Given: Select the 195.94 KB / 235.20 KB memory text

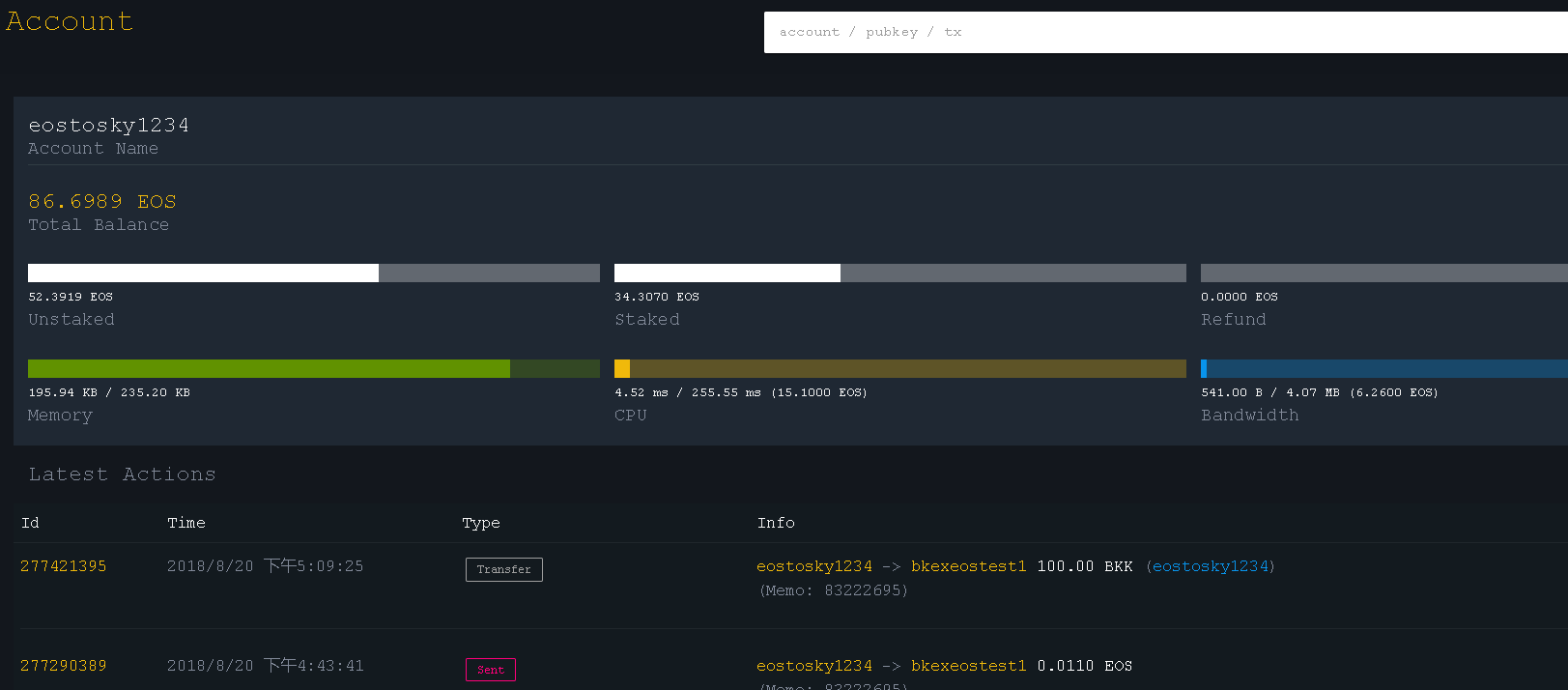Looking at the screenshot, I should [109, 392].
